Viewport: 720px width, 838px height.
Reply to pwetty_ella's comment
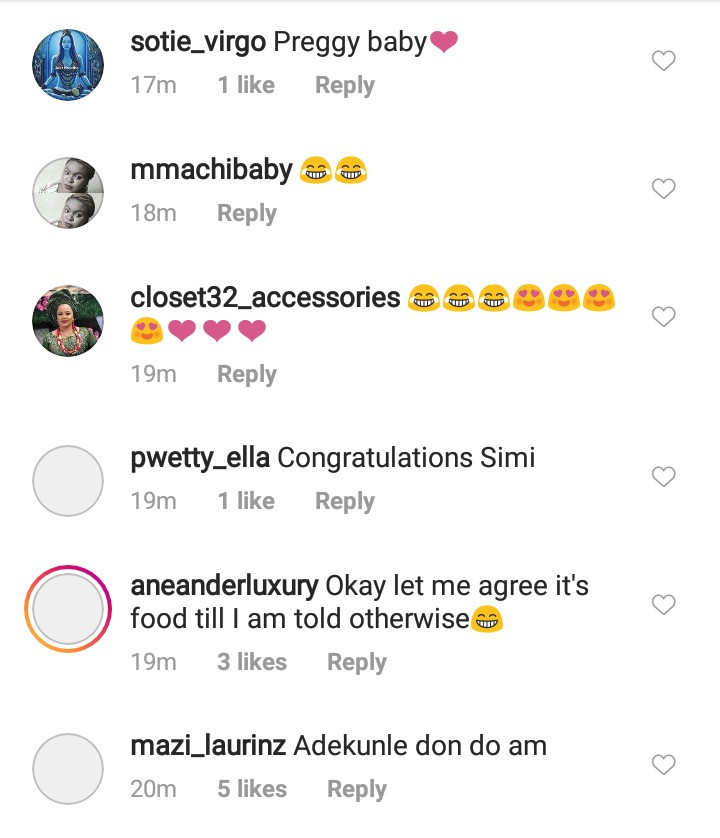pyautogui.click(x=344, y=502)
